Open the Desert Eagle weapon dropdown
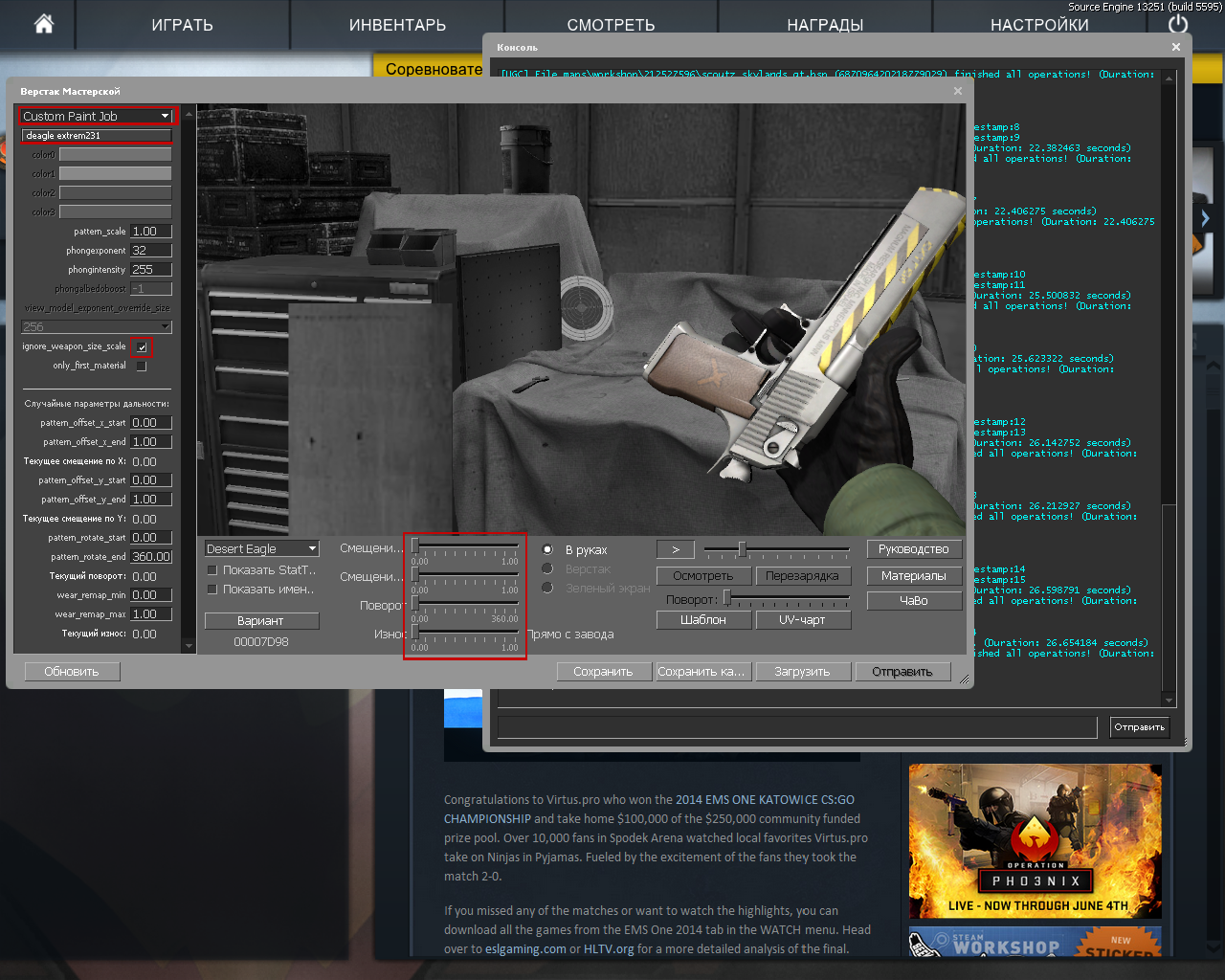Screen dimensions: 1225x980 coord(261,548)
